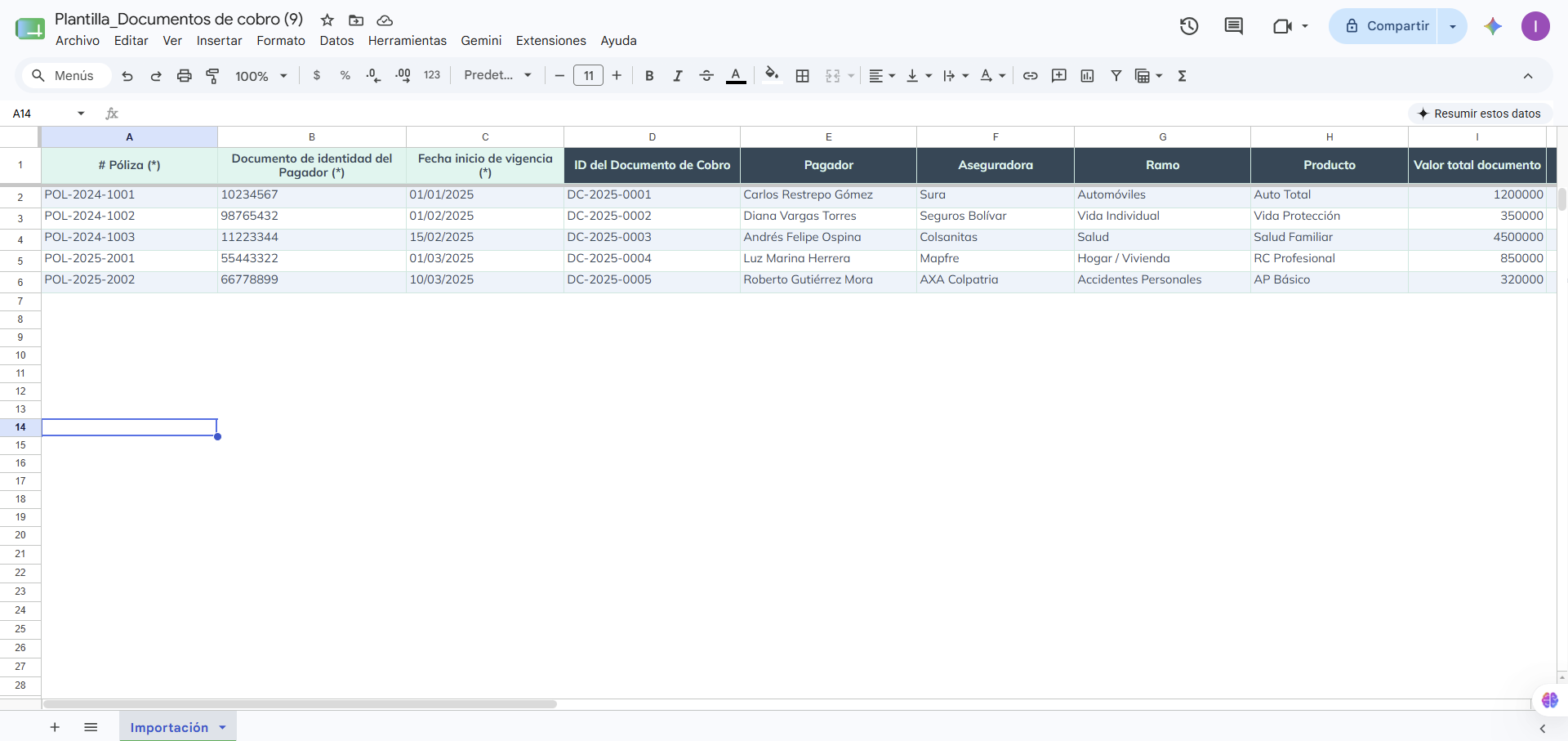
Task: Open the side panel arrow
Action: pyautogui.click(x=1543, y=728)
